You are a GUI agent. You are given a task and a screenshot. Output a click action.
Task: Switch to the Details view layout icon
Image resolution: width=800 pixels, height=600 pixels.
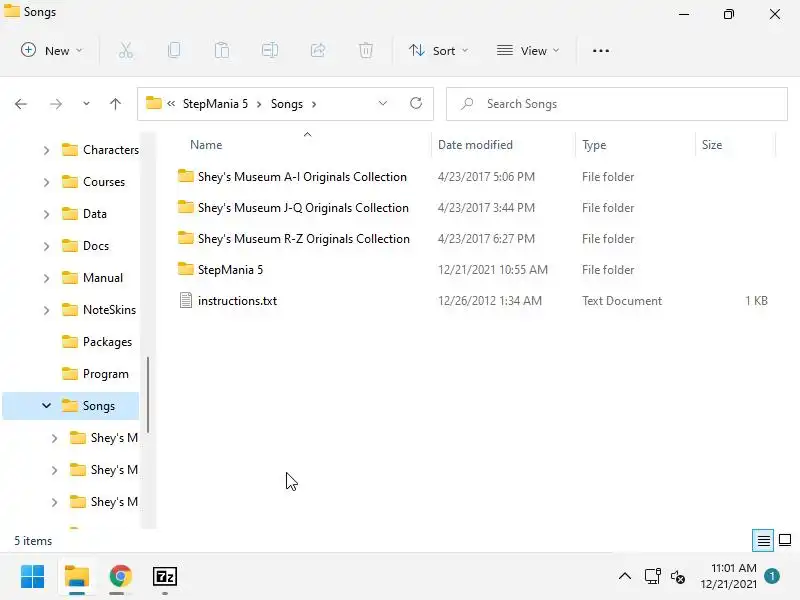tap(763, 540)
